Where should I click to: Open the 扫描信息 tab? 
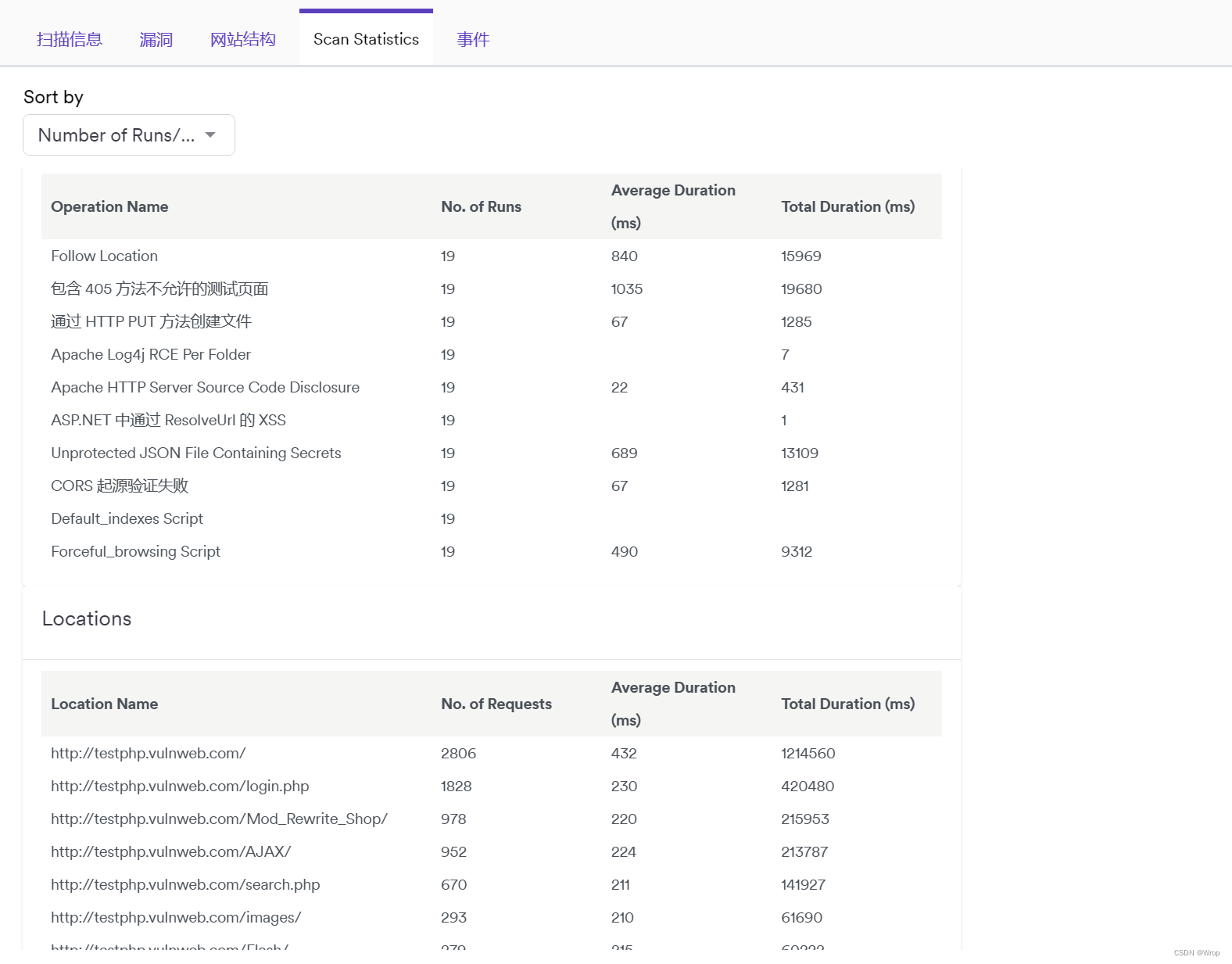pos(69,40)
